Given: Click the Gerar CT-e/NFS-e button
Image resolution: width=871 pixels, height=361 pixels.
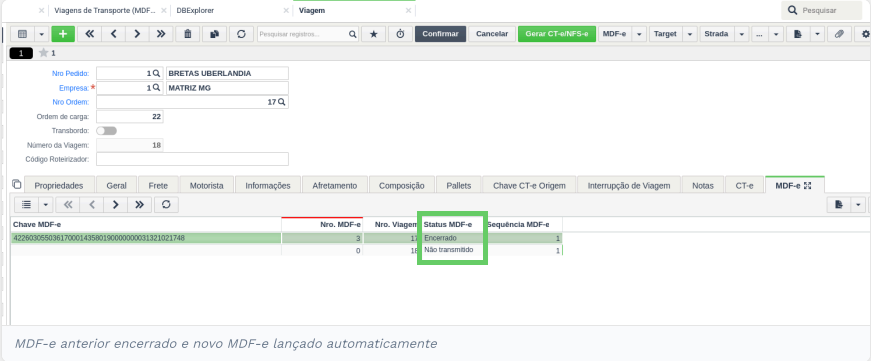Looking at the screenshot, I should (557, 34).
